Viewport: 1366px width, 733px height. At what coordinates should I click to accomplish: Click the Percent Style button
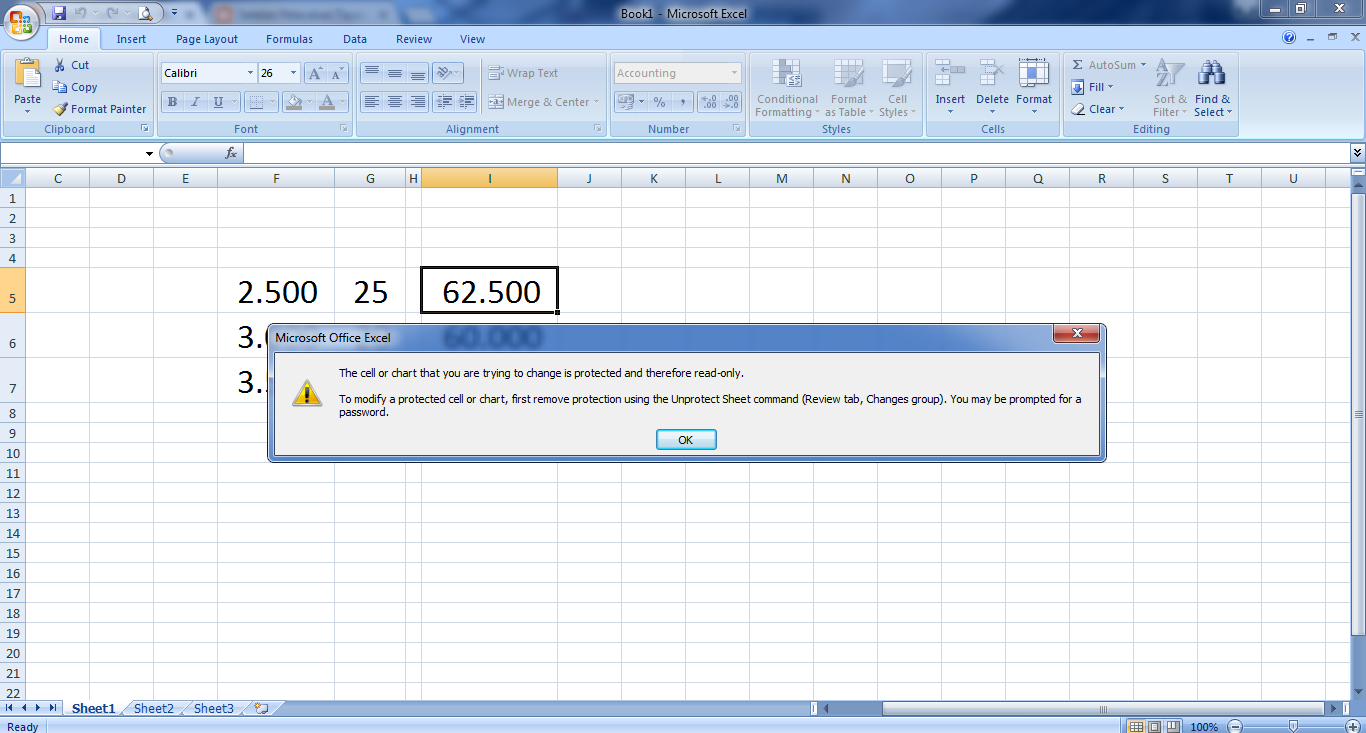coord(659,102)
